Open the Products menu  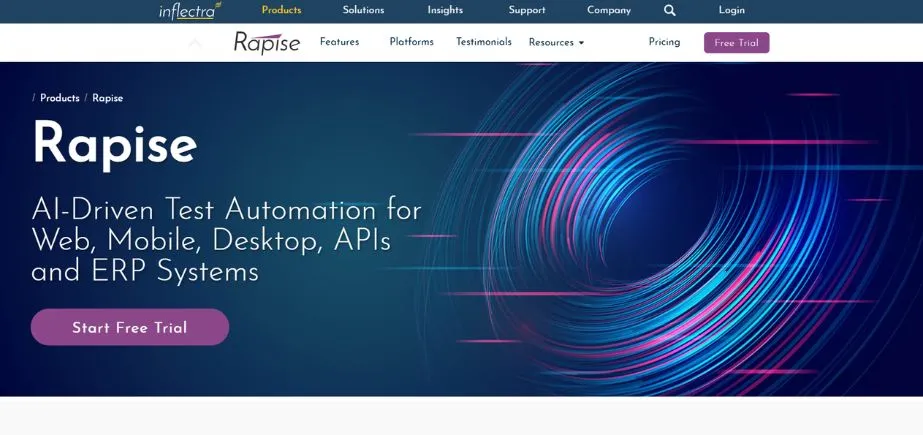281,10
